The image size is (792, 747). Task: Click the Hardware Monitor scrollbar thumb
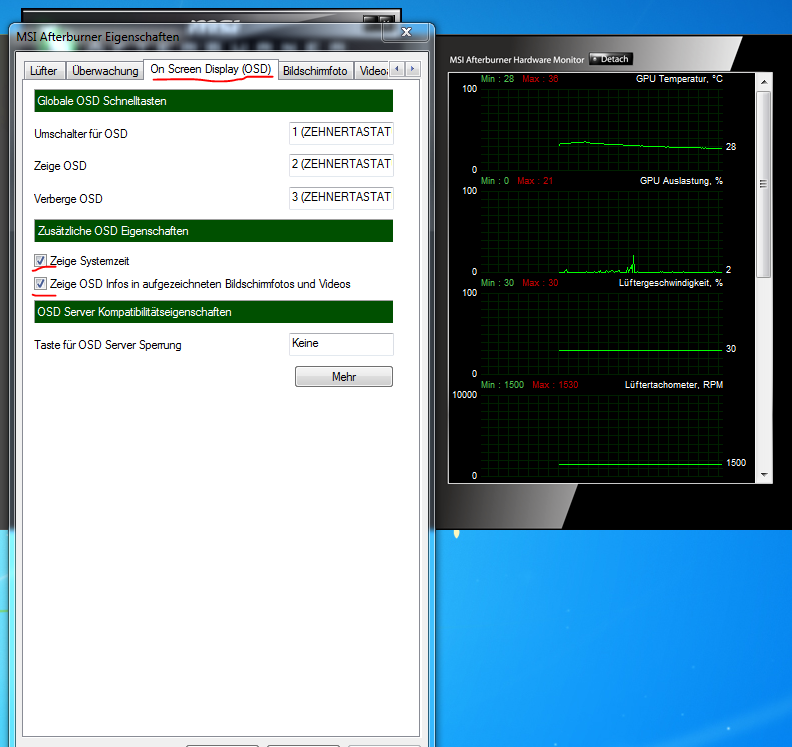coord(764,184)
